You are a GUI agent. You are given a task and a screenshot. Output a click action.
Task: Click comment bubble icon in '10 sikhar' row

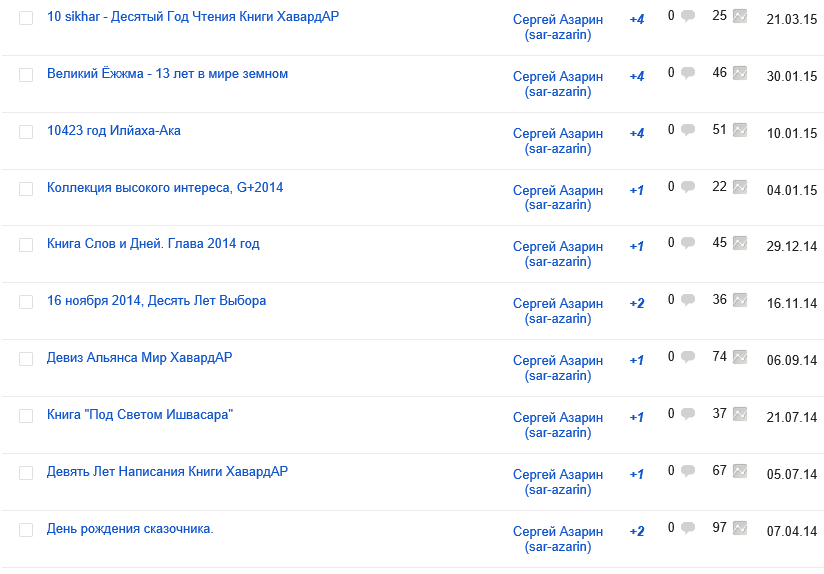(688, 16)
